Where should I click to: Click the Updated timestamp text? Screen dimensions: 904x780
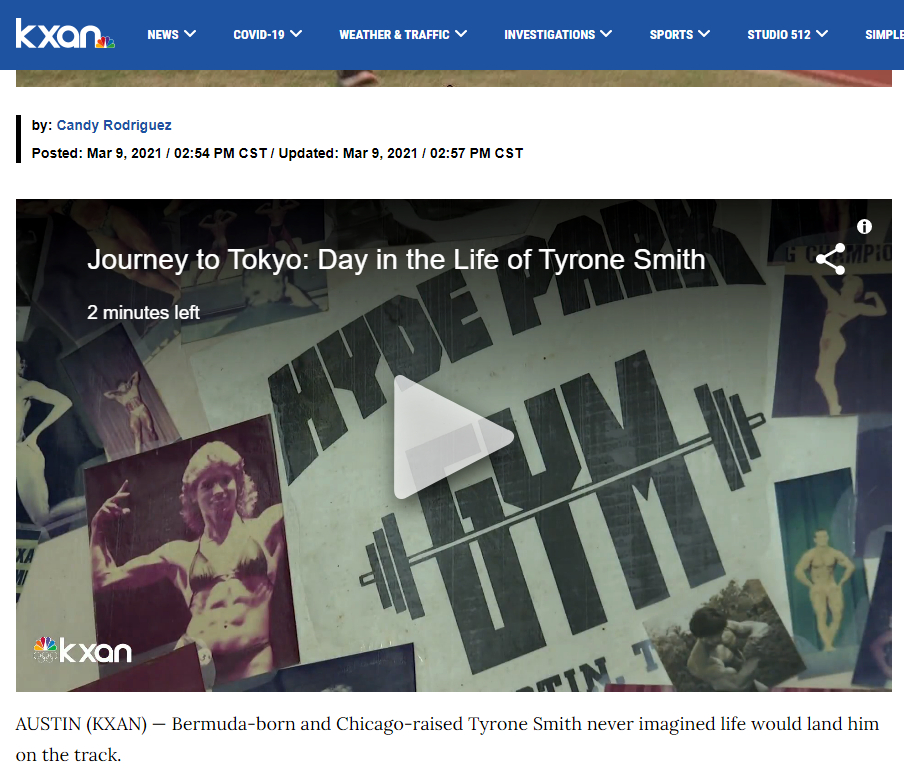[400, 153]
